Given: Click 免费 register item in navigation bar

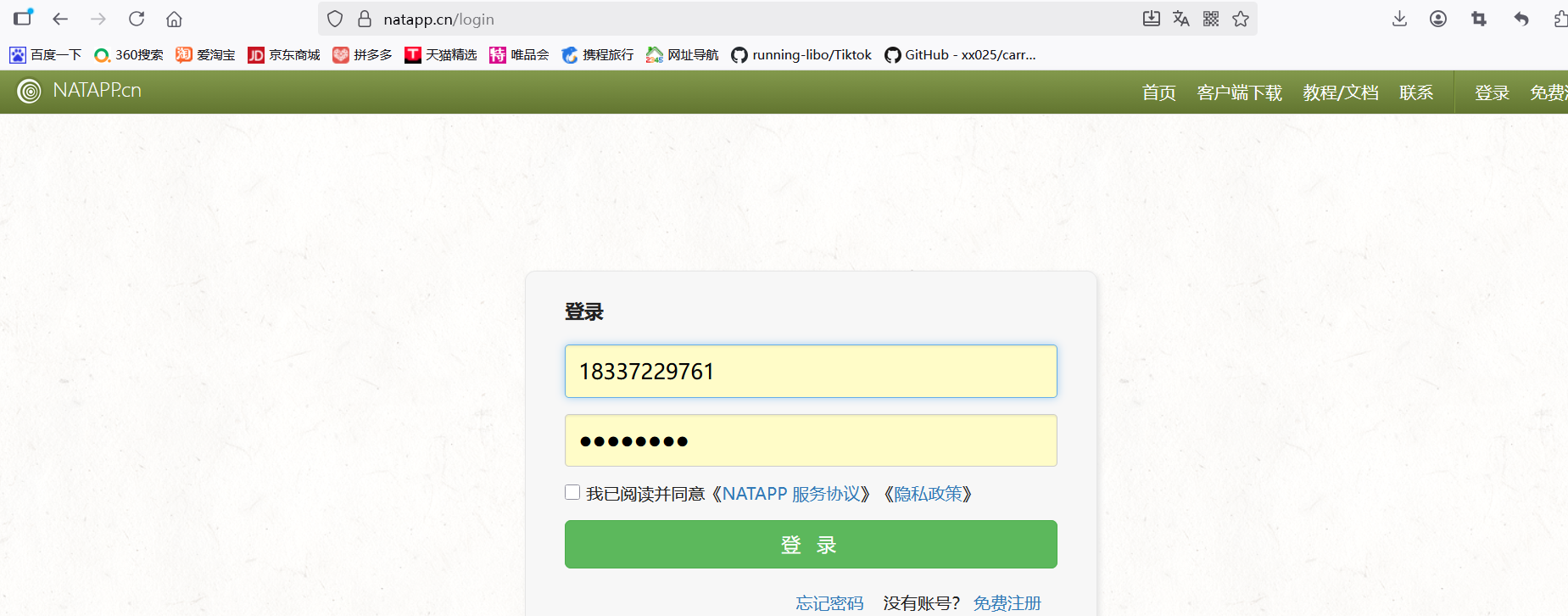Looking at the screenshot, I should 1548,92.
